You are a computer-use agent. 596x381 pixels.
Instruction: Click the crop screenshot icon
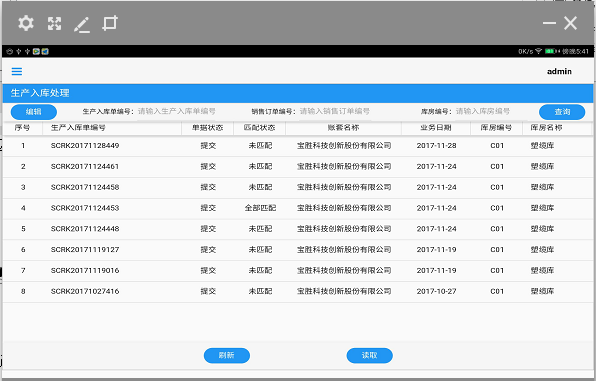(110, 24)
